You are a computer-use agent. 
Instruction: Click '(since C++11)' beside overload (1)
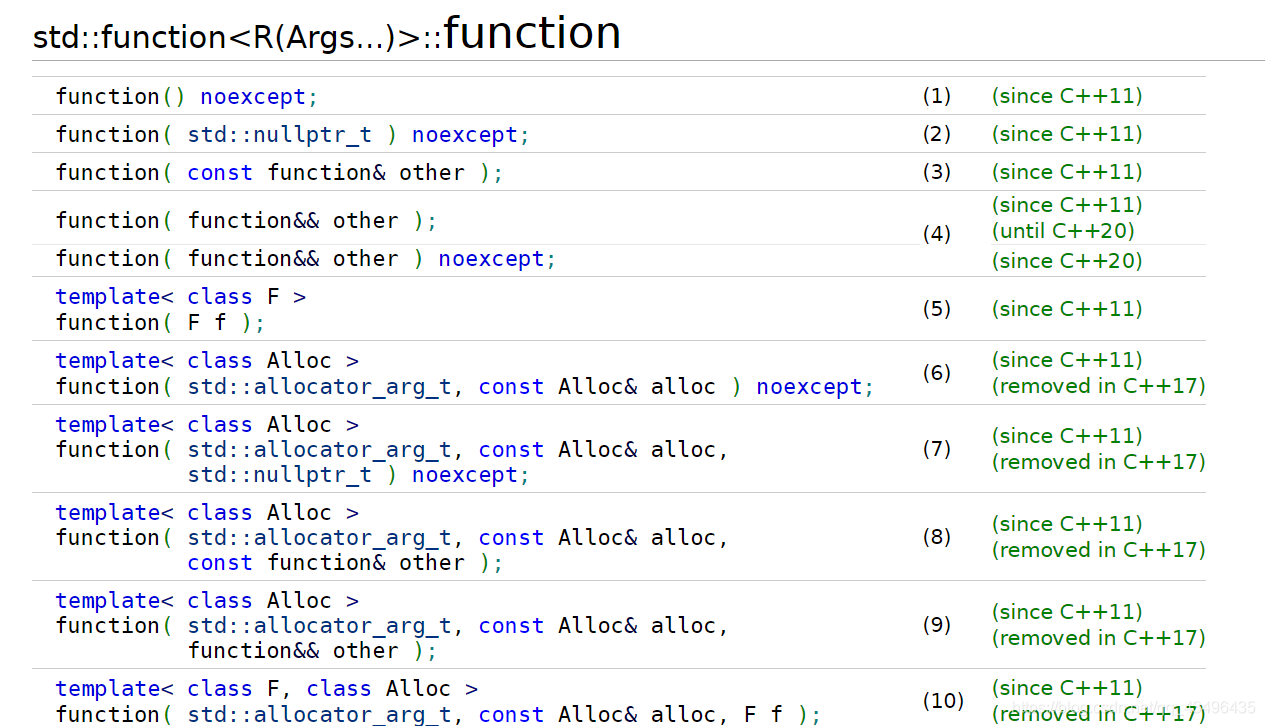click(1067, 96)
